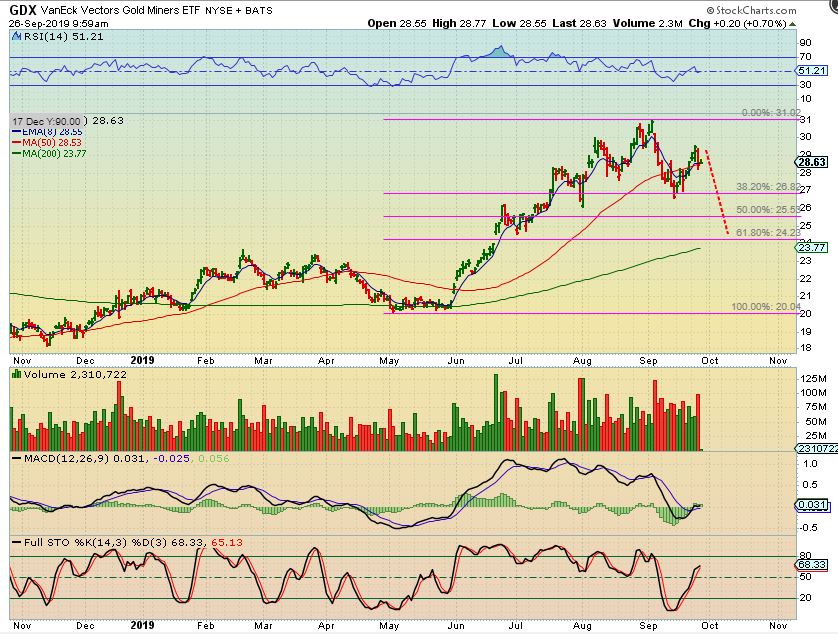Click the Volume 2,310,722 label
This screenshot has height=634, width=838.
69,375
